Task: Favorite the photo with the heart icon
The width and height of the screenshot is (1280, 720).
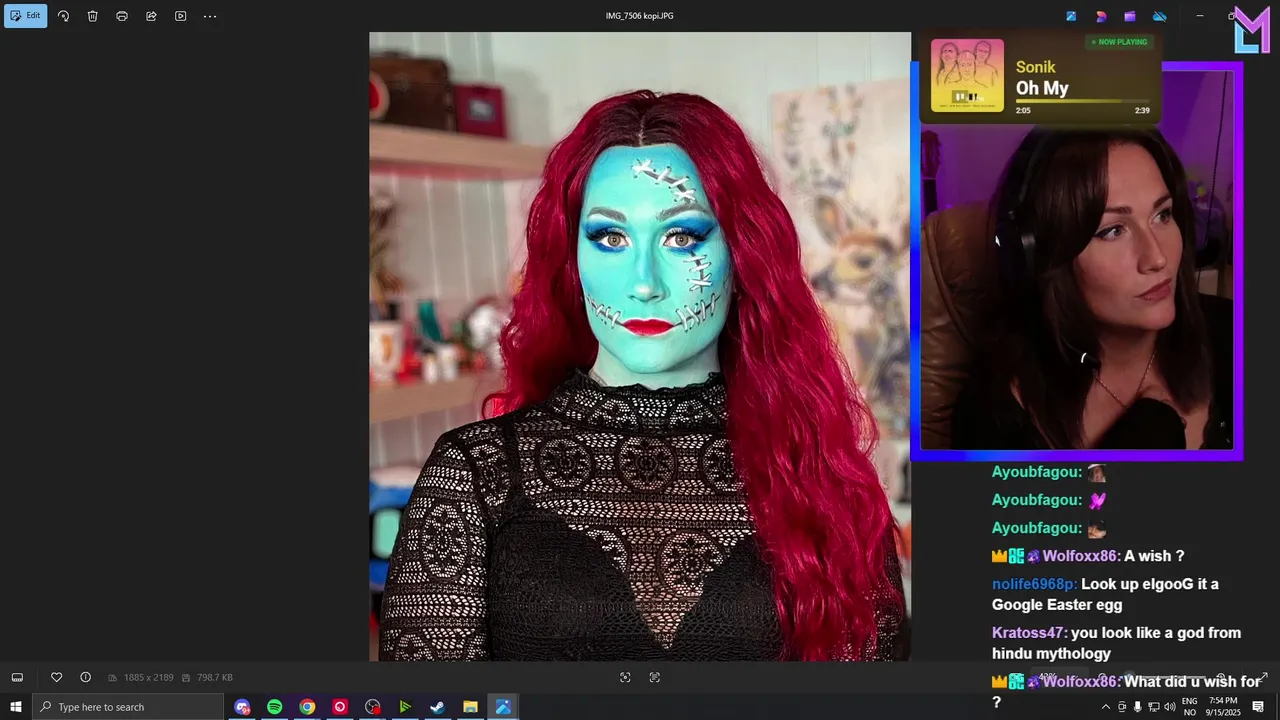Action: (56, 677)
